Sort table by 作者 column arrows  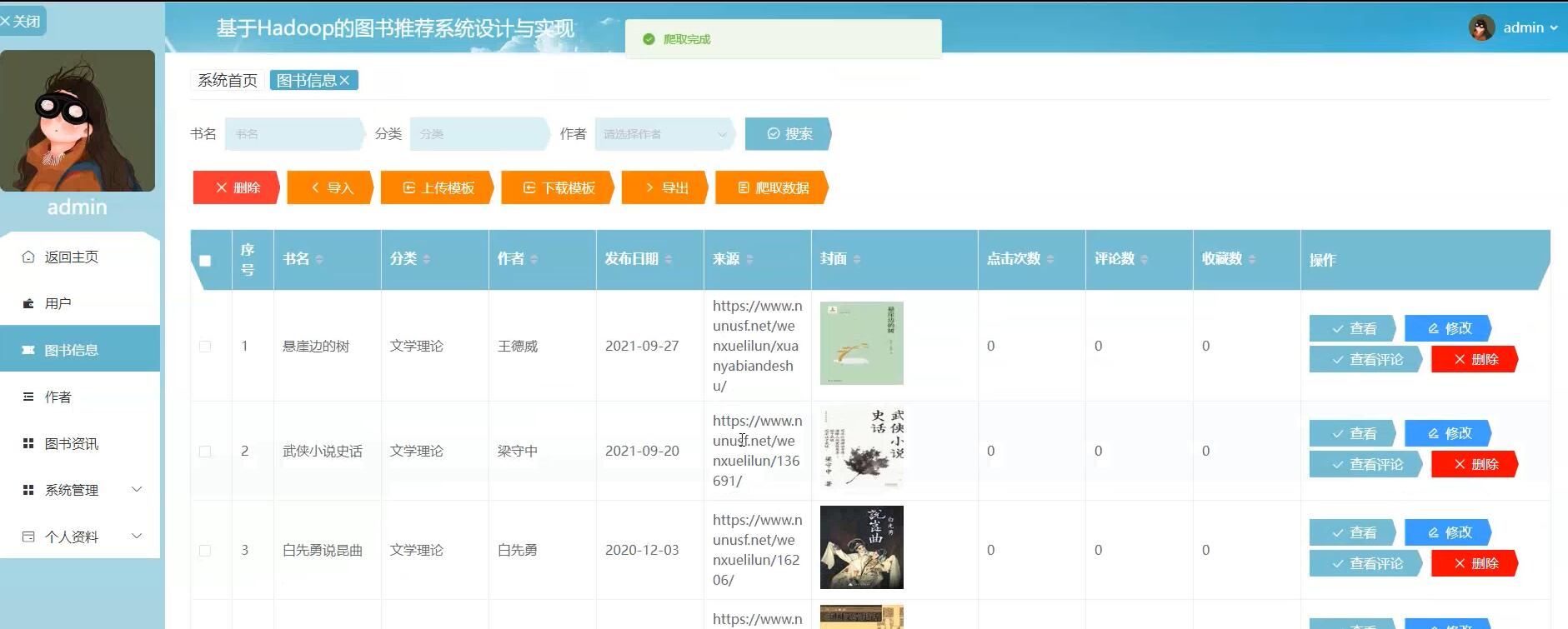534,259
